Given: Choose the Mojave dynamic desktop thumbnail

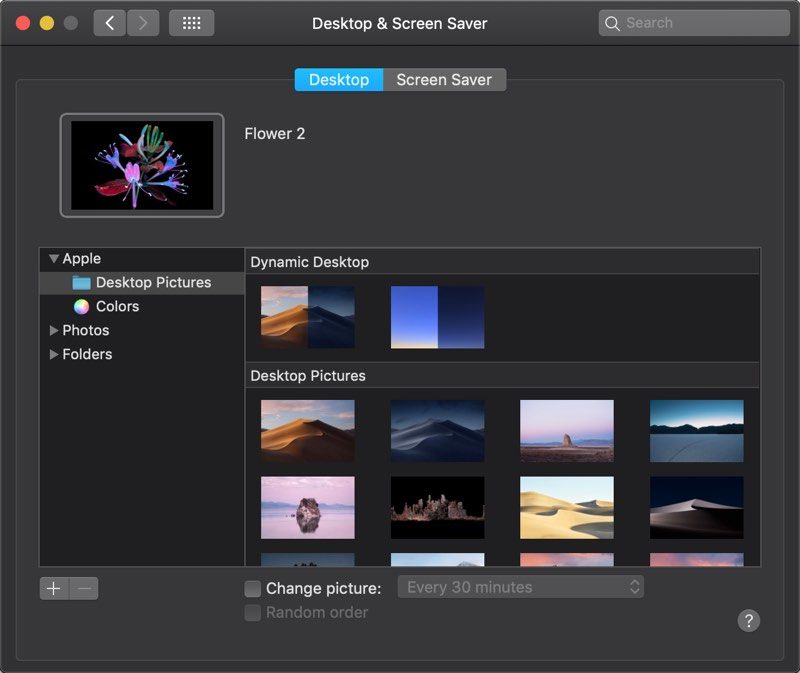Looking at the screenshot, I should click(308, 317).
